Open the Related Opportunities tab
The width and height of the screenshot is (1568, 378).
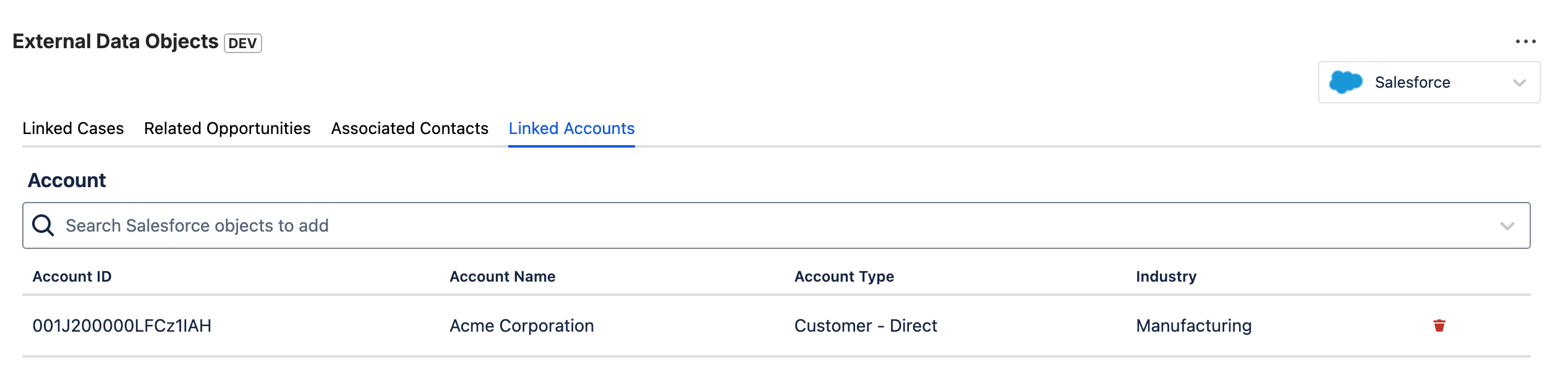pos(227,128)
